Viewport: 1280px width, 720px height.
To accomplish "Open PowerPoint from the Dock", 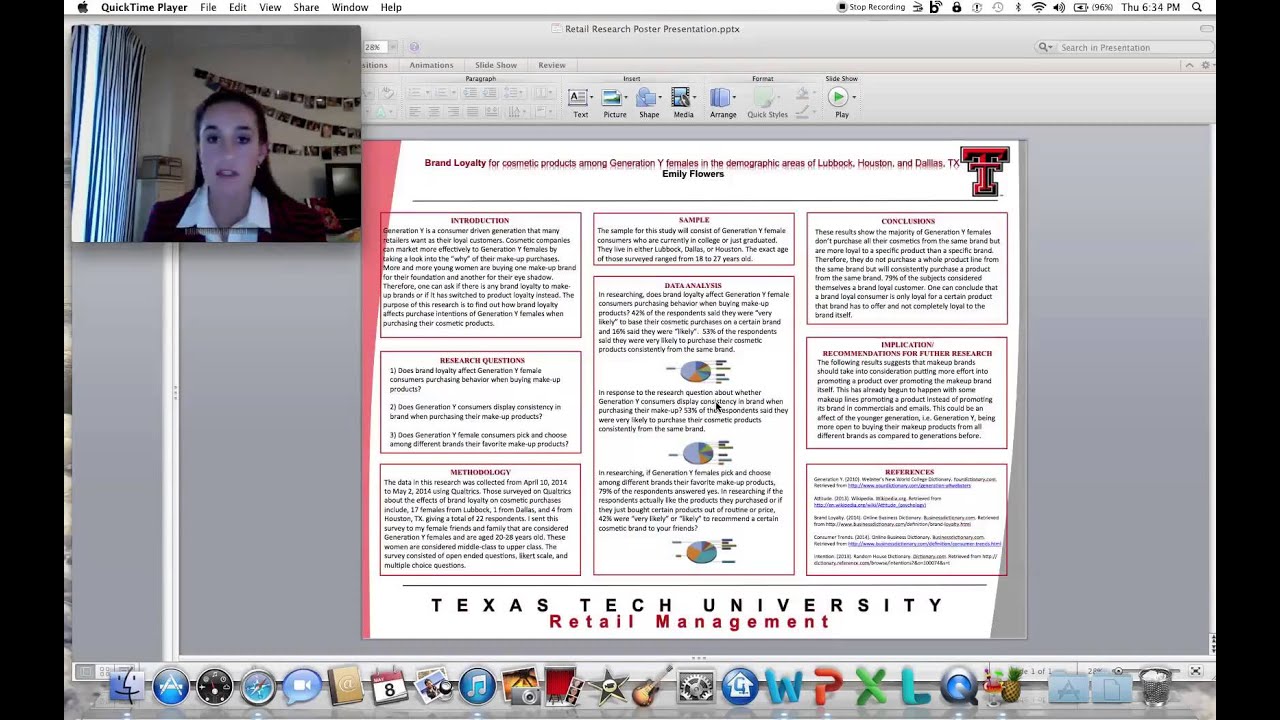I will coord(827,686).
